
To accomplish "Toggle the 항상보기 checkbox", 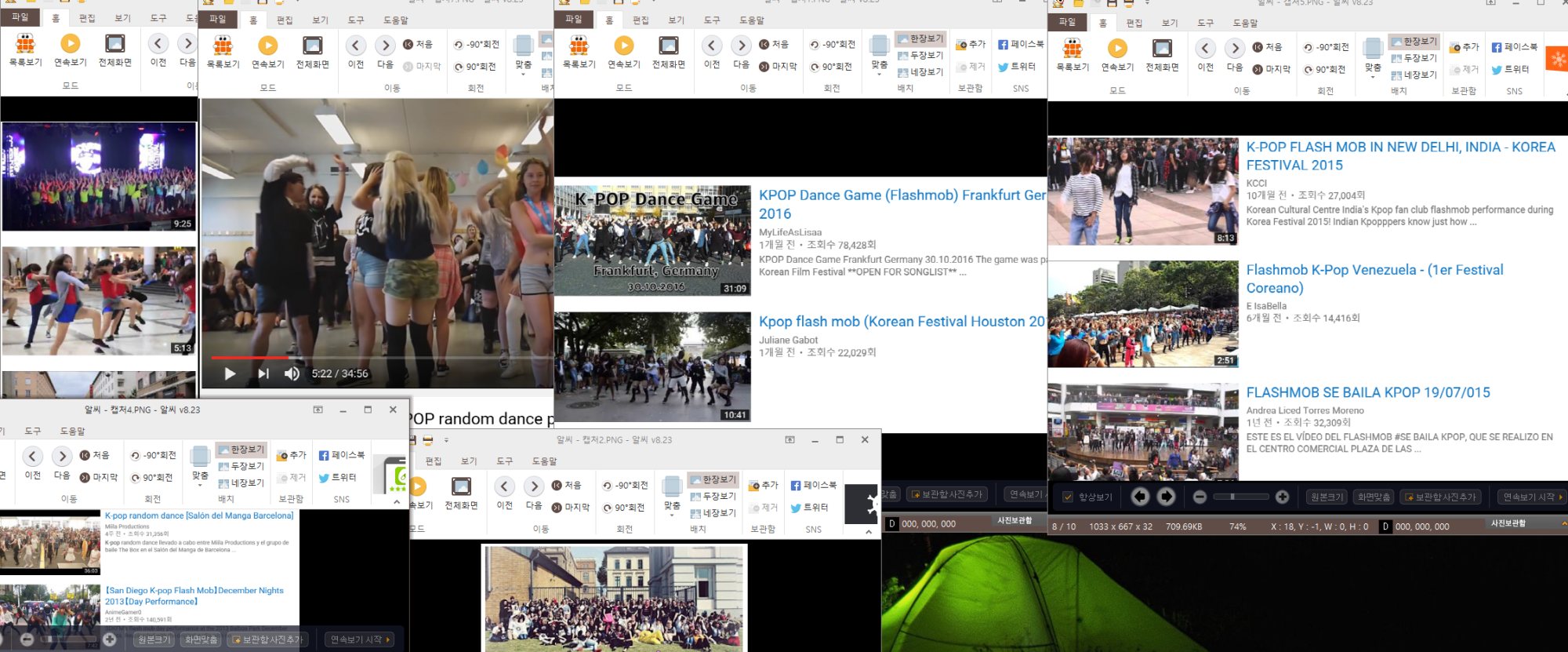I will [1068, 497].
